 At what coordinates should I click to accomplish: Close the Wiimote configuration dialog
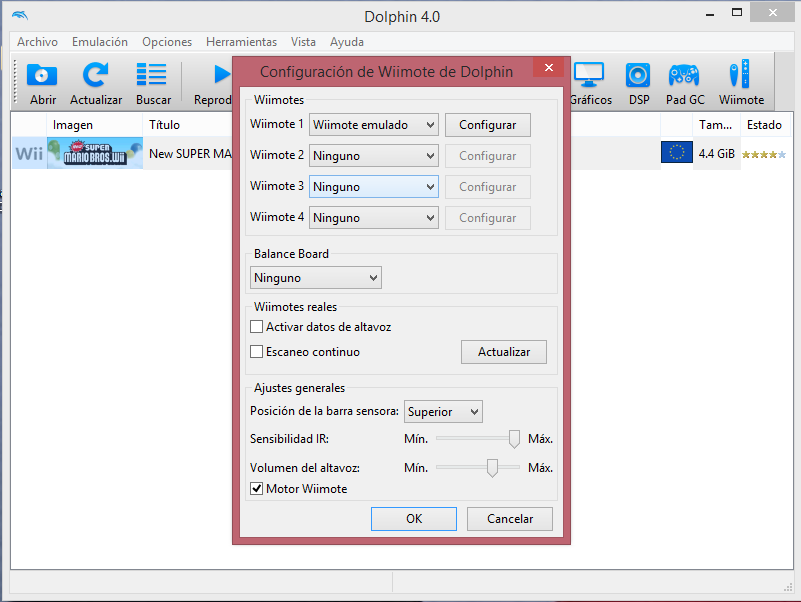click(549, 67)
